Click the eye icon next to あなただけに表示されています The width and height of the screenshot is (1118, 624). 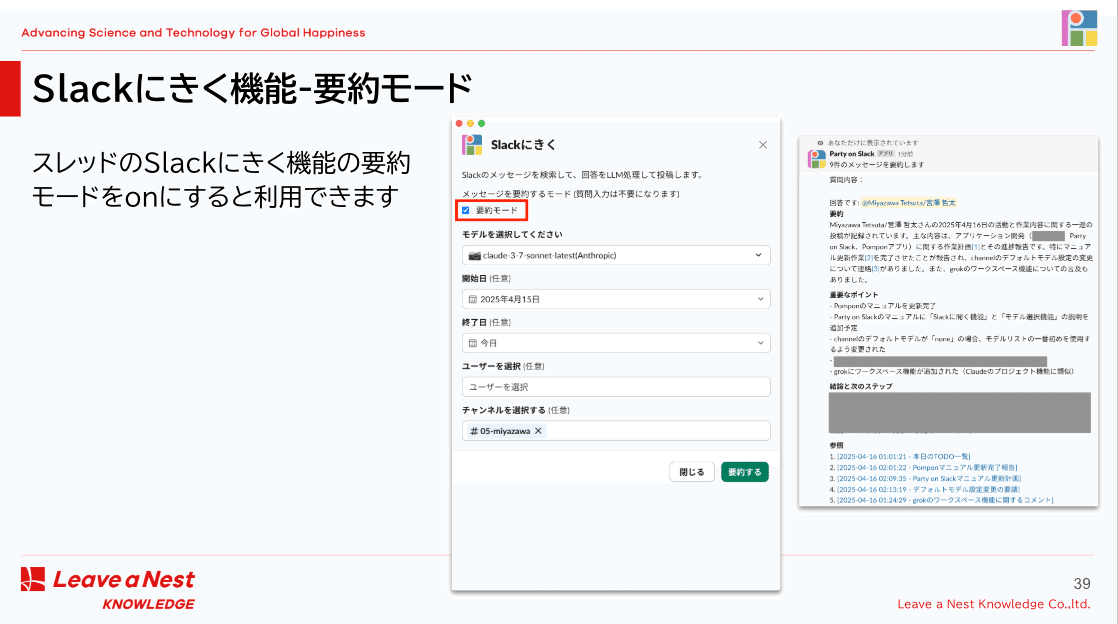[820, 143]
